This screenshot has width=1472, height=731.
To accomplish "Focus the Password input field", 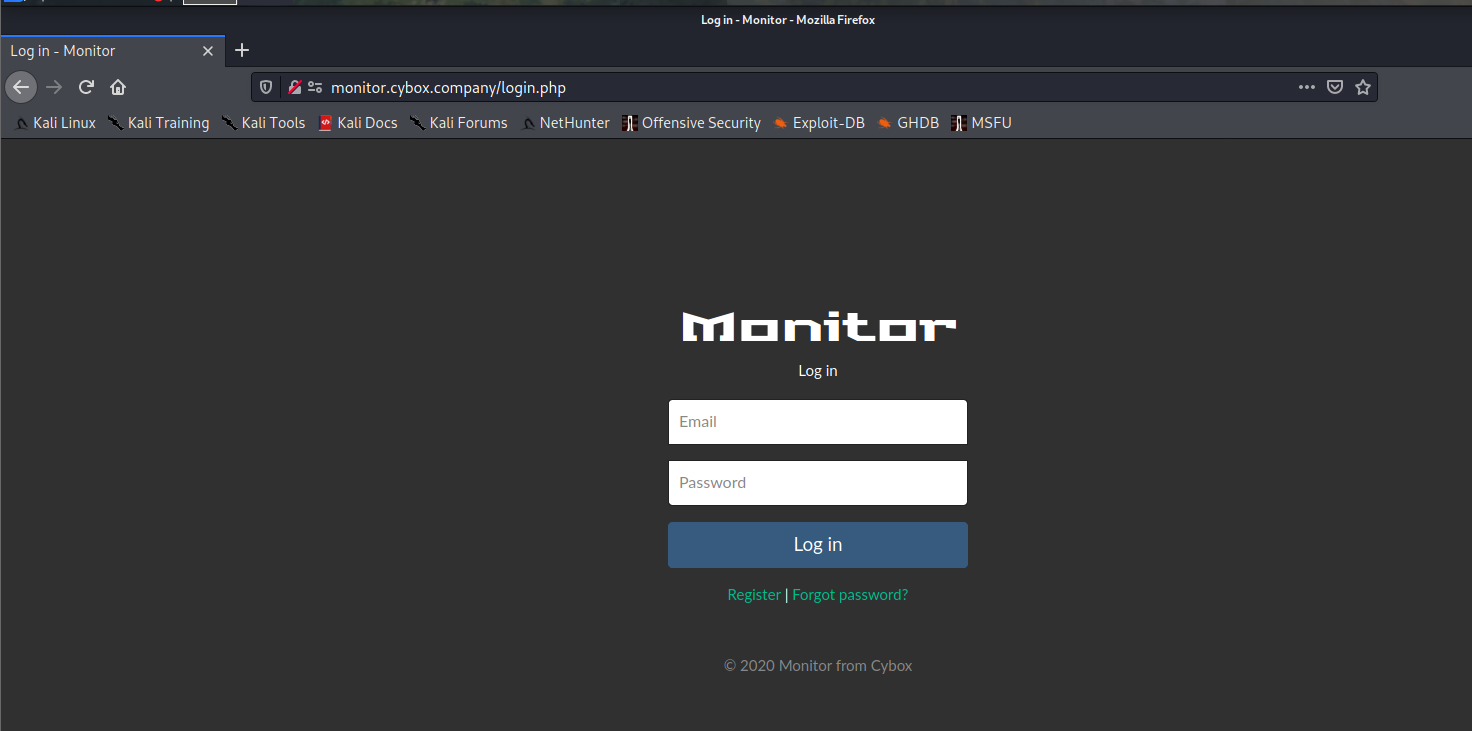I will coord(818,483).
